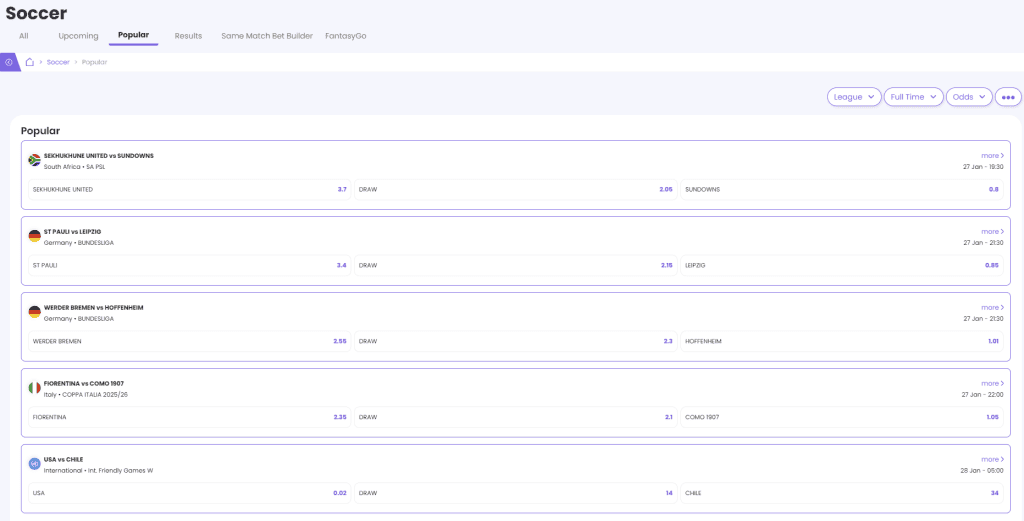
Task: Select the Popular tab
Action: coord(133,35)
